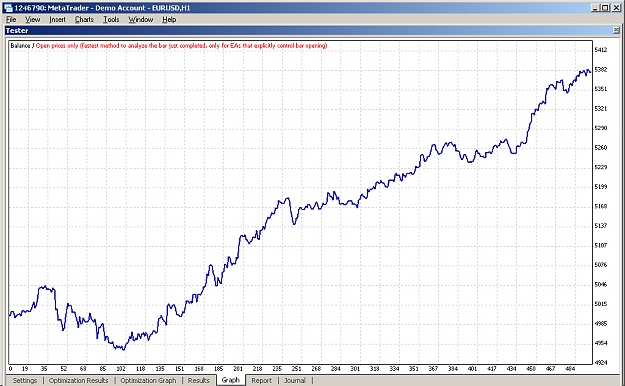Open the Tools menu
Viewport: 625px width, 386px height.
(x=111, y=20)
